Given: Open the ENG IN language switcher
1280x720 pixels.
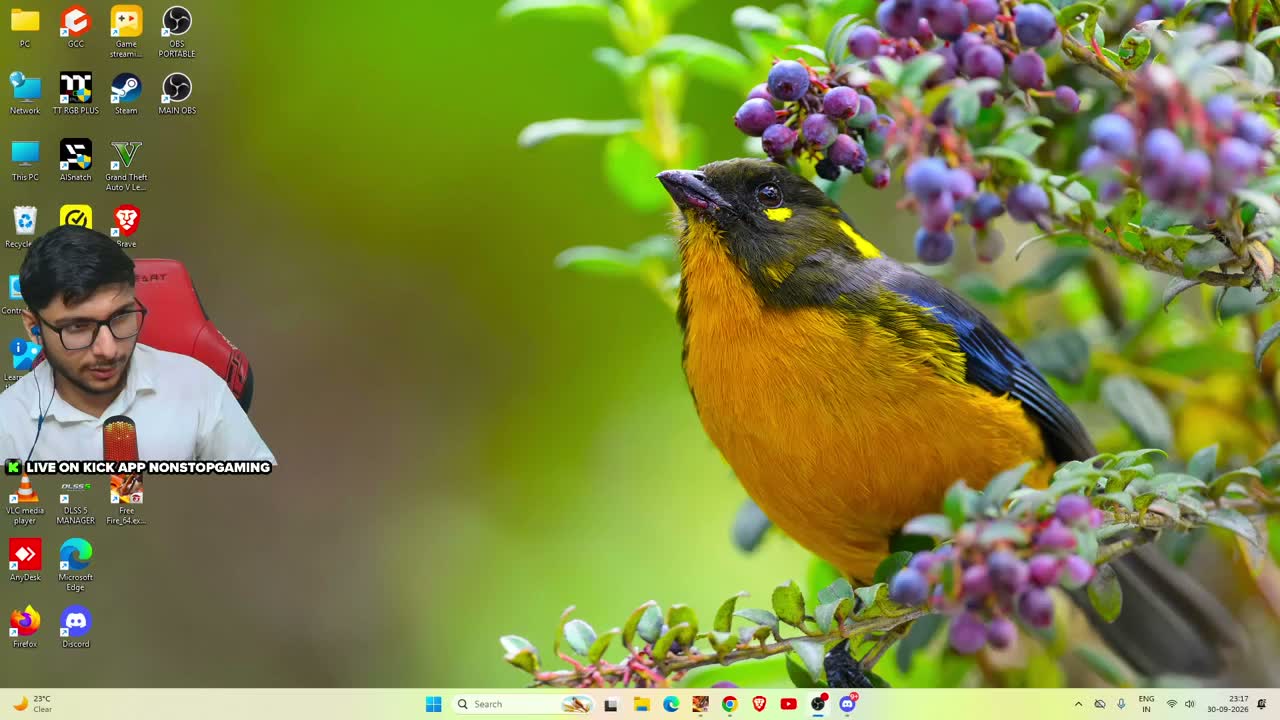Looking at the screenshot, I should click(x=1146, y=704).
